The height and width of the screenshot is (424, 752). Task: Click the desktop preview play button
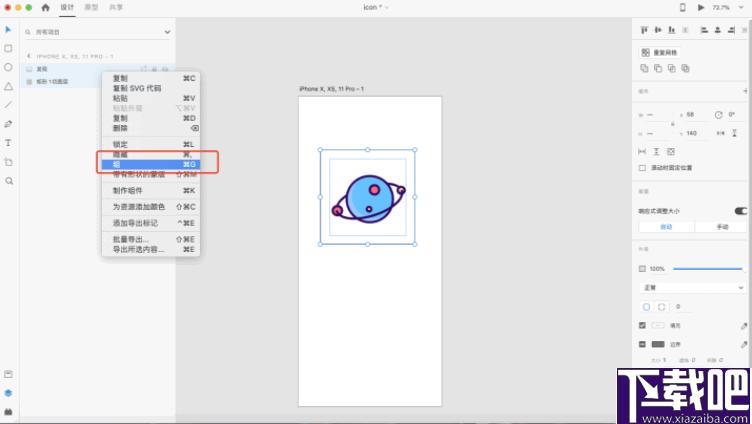(x=701, y=7)
